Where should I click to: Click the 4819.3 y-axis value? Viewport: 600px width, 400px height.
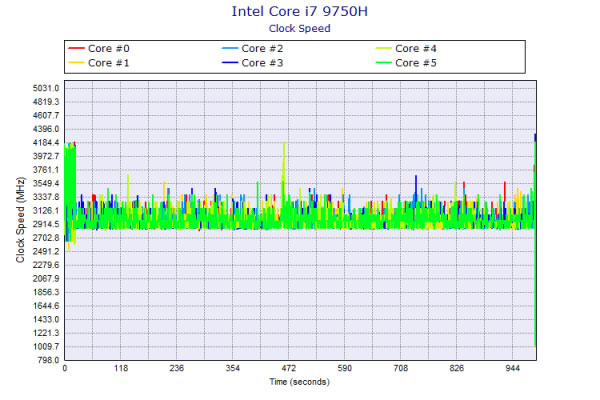click(x=46, y=102)
